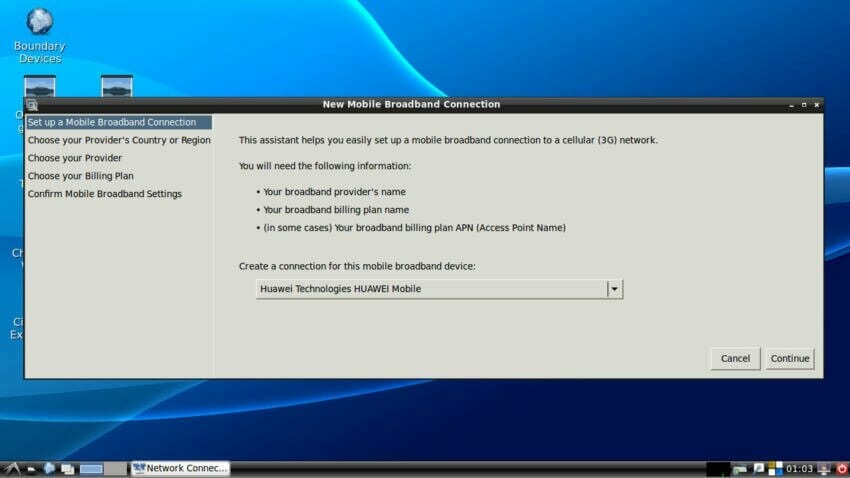Click the Huawei Technologies HUAWEI Mobile combo box
The height and width of the screenshot is (478, 850).
pos(439,289)
